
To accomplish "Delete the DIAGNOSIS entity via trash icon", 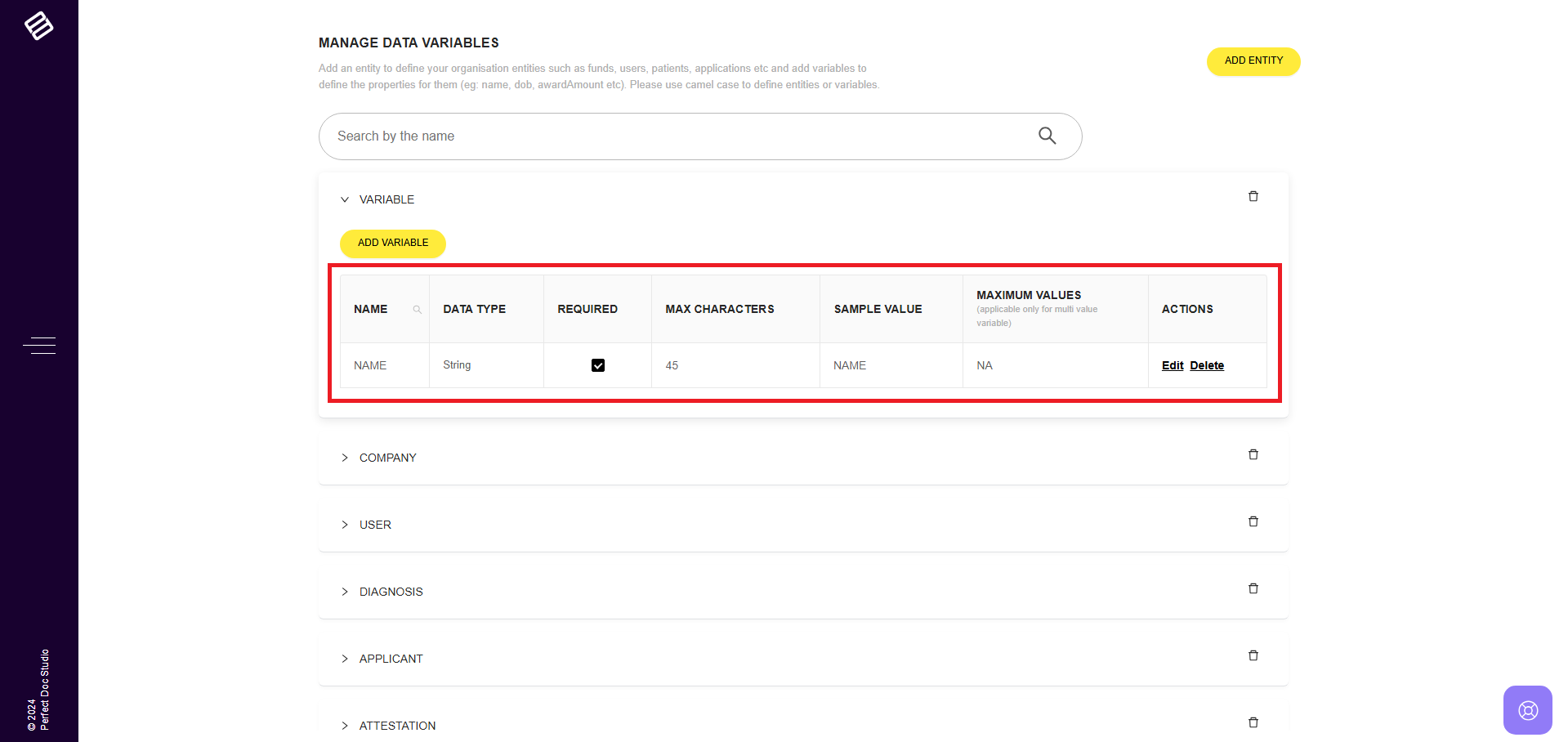I will pos(1253,588).
